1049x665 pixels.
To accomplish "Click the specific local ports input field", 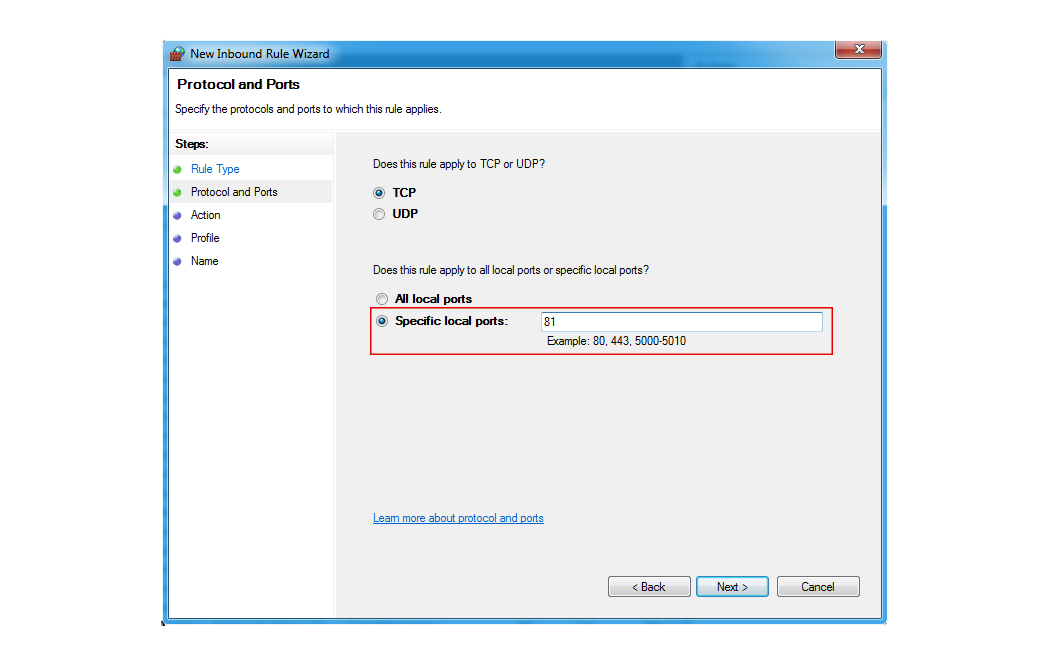I will point(682,322).
